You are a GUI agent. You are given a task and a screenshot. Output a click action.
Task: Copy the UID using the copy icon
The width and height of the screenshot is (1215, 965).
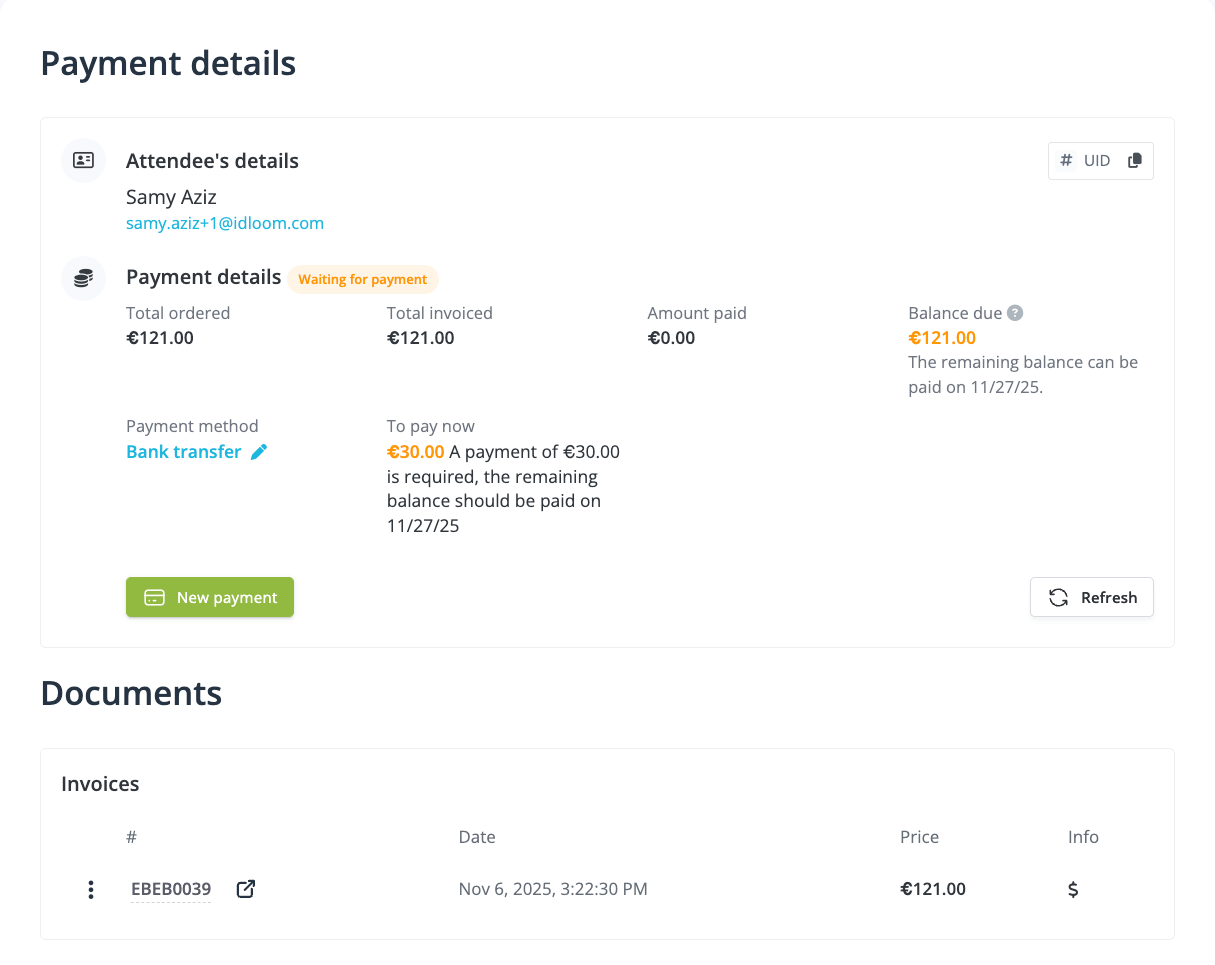[1137, 160]
